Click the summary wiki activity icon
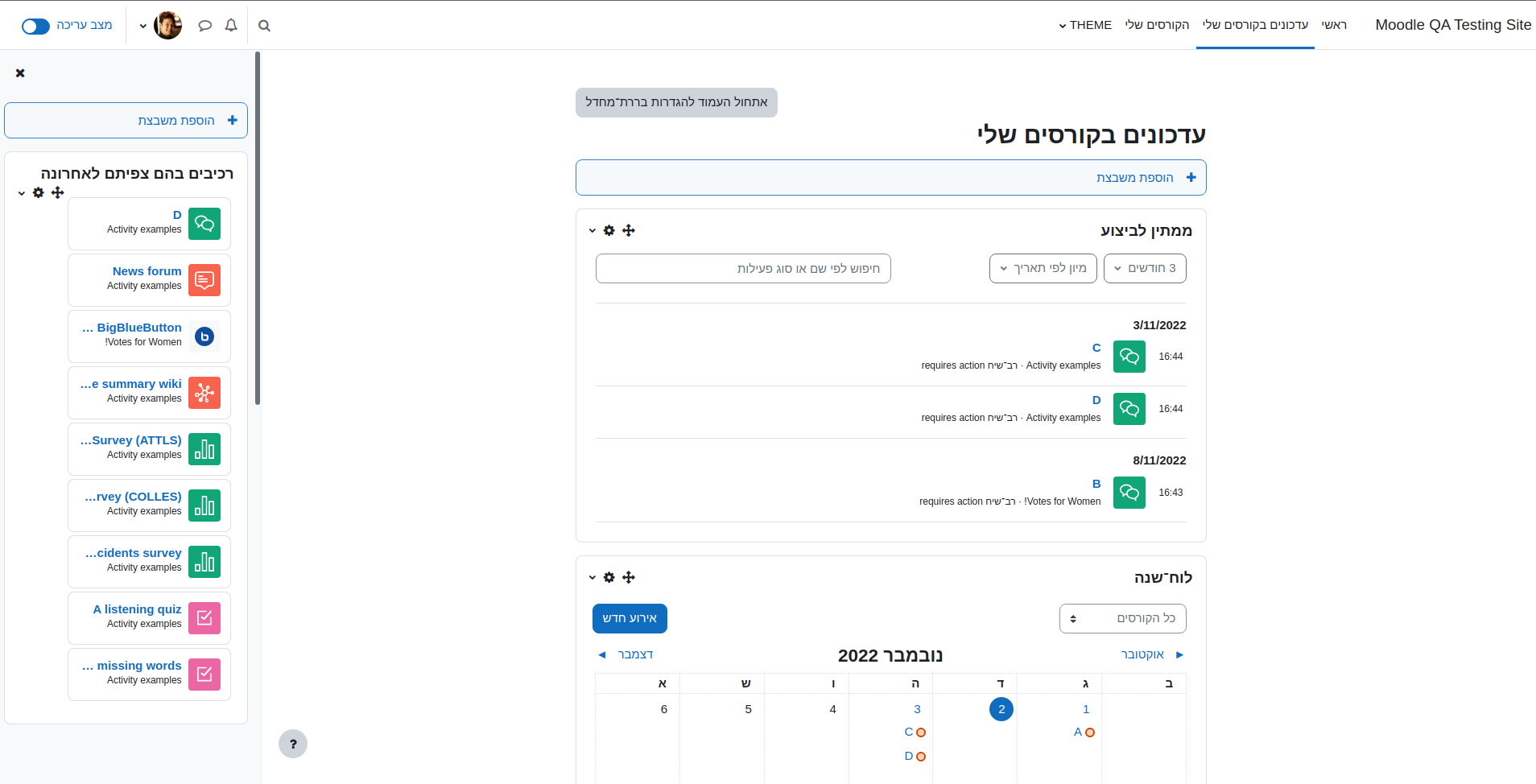 coord(204,393)
